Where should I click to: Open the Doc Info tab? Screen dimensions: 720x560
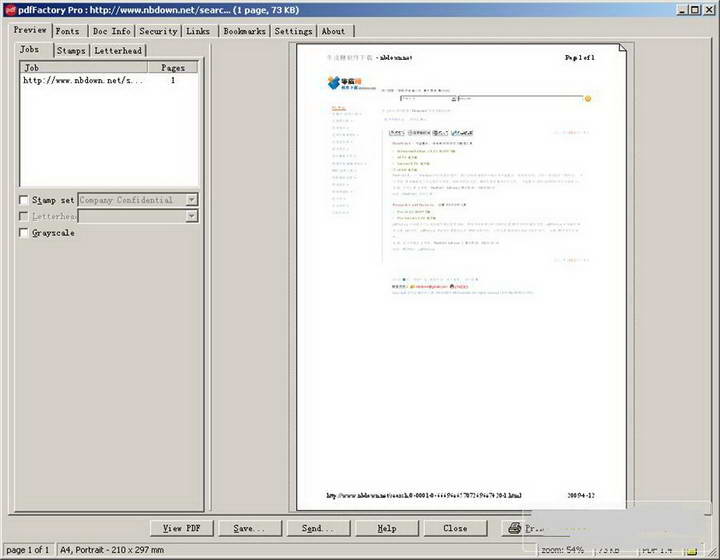click(112, 31)
